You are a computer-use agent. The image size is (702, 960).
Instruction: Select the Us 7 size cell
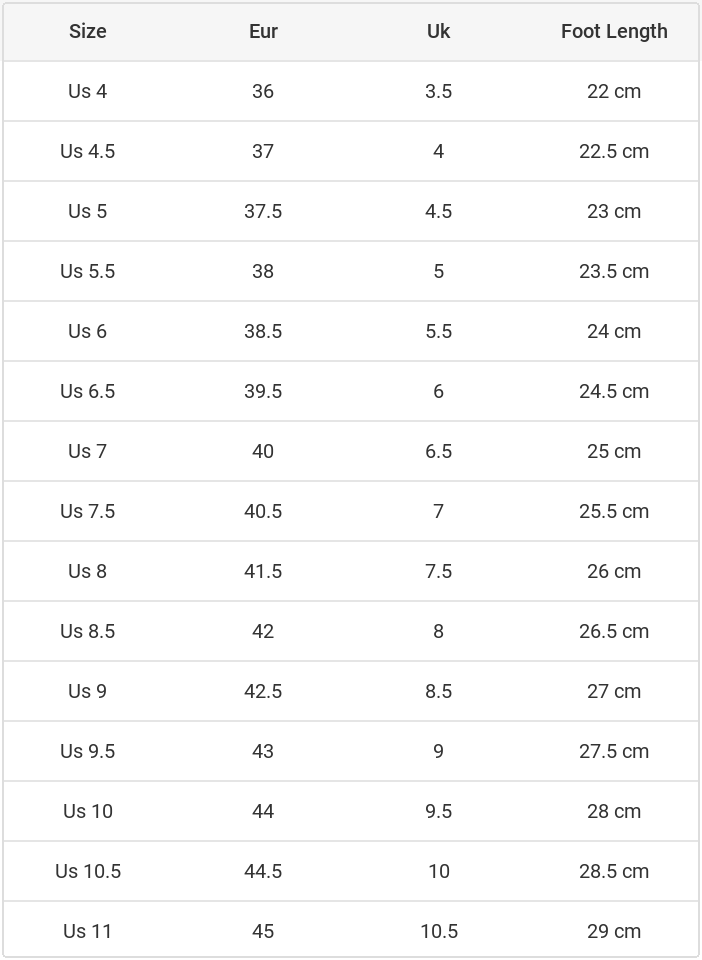[x=88, y=451]
